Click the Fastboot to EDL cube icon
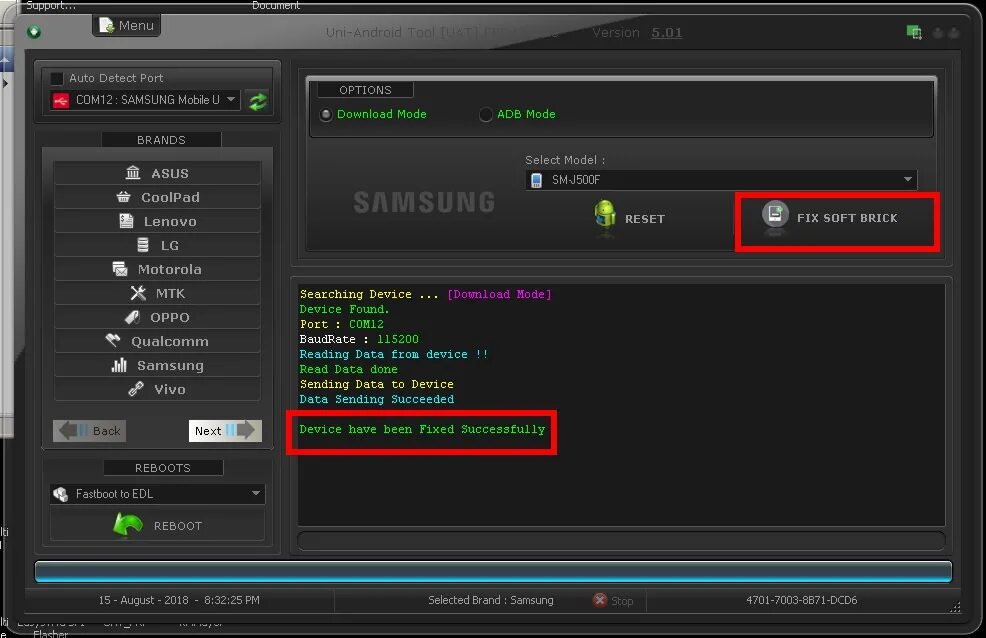This screenshot has width=986, height=638. [60, 494]
